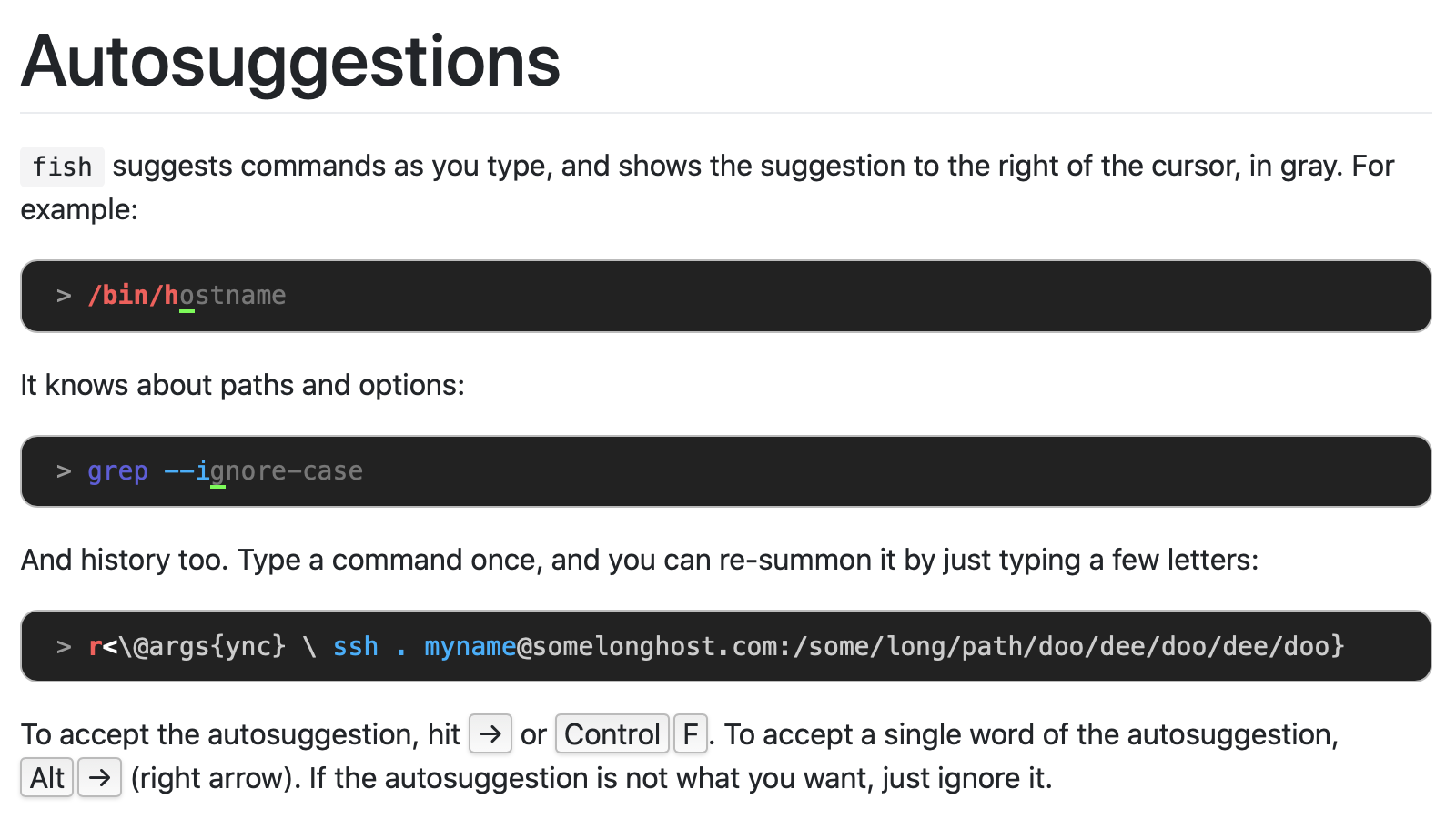Click the 'And history too' paragraph

(x=639, y=560)
